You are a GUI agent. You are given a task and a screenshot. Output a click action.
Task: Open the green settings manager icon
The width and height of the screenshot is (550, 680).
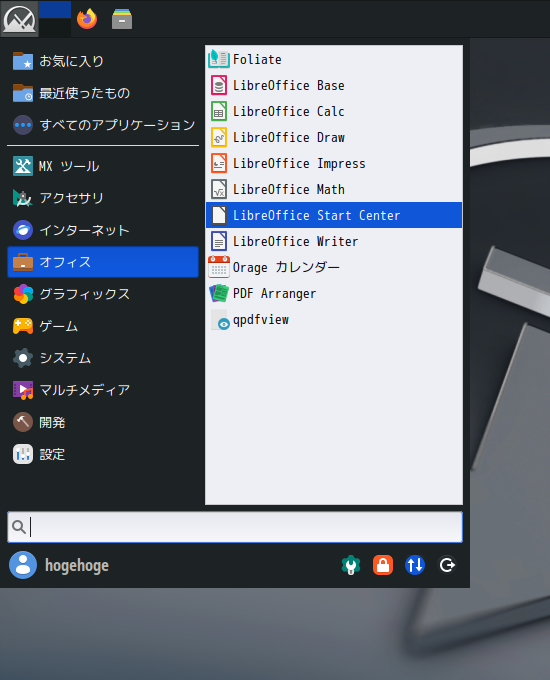(351, 565)
